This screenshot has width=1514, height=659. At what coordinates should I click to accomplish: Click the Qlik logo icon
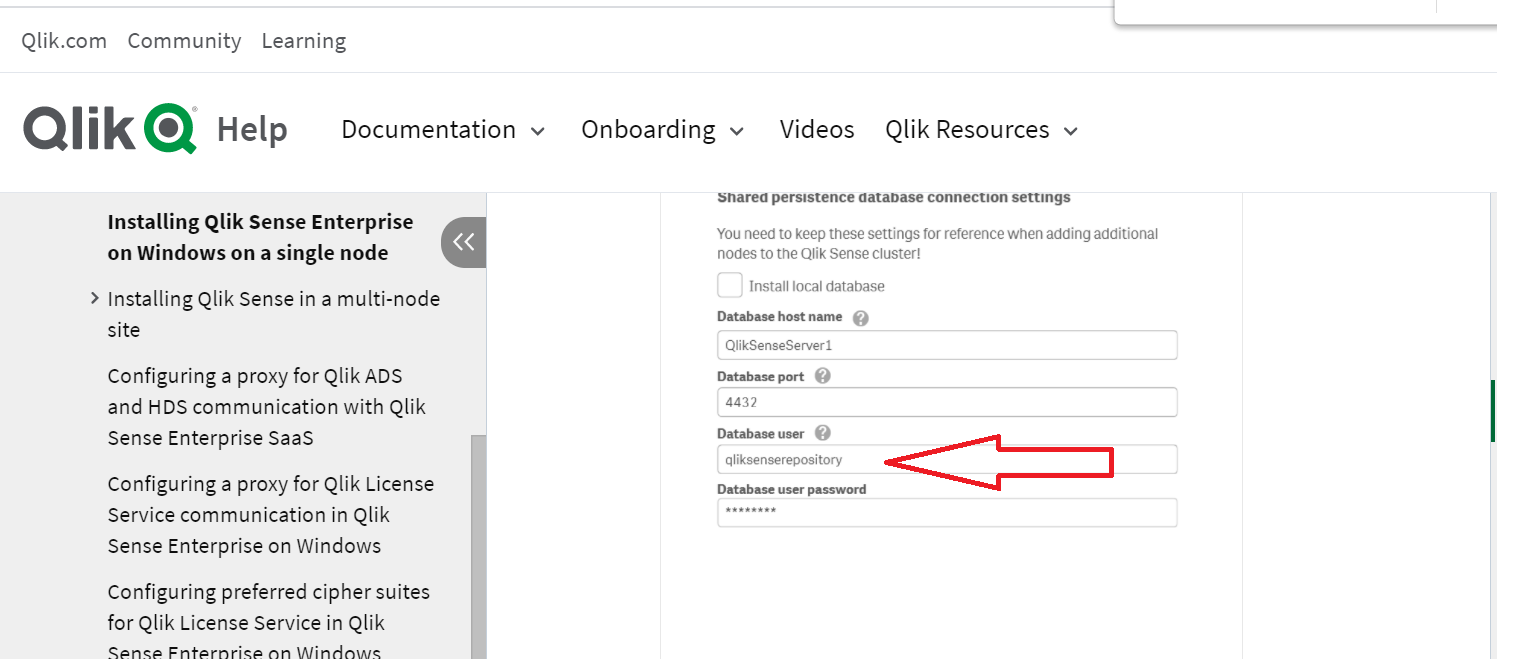[110, 129]
